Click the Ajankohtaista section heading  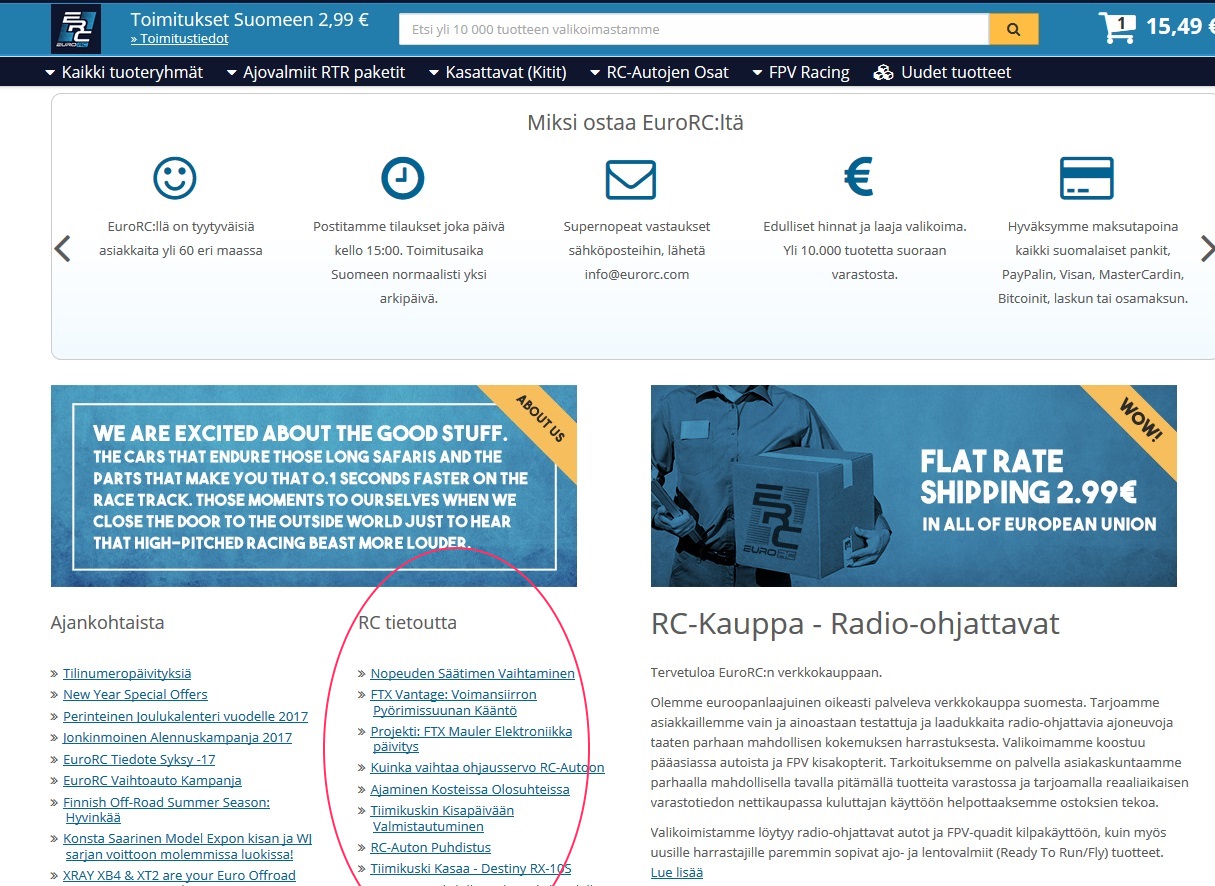pos(108,622)
